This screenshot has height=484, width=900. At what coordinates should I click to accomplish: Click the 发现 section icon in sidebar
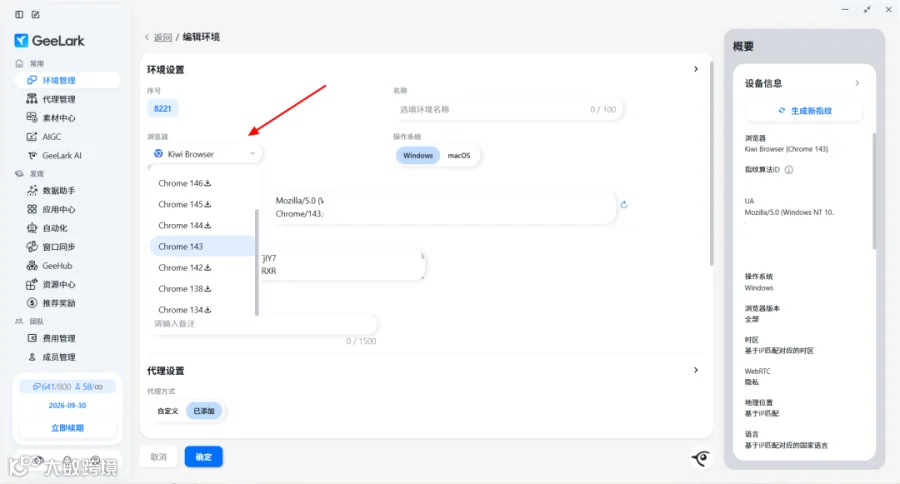(x=20, y=173)
